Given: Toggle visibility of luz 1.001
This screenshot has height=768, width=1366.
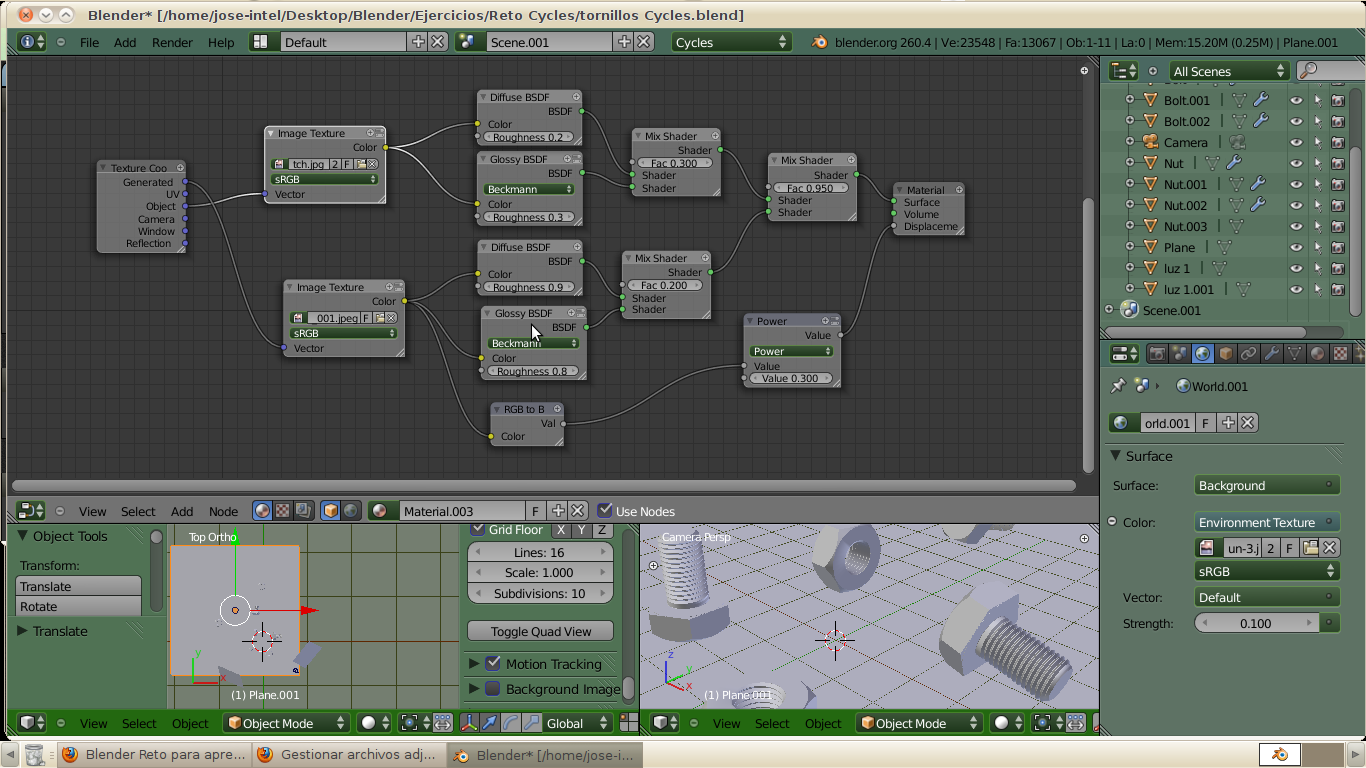Looking at the screenshot, I should point(1297,289).
